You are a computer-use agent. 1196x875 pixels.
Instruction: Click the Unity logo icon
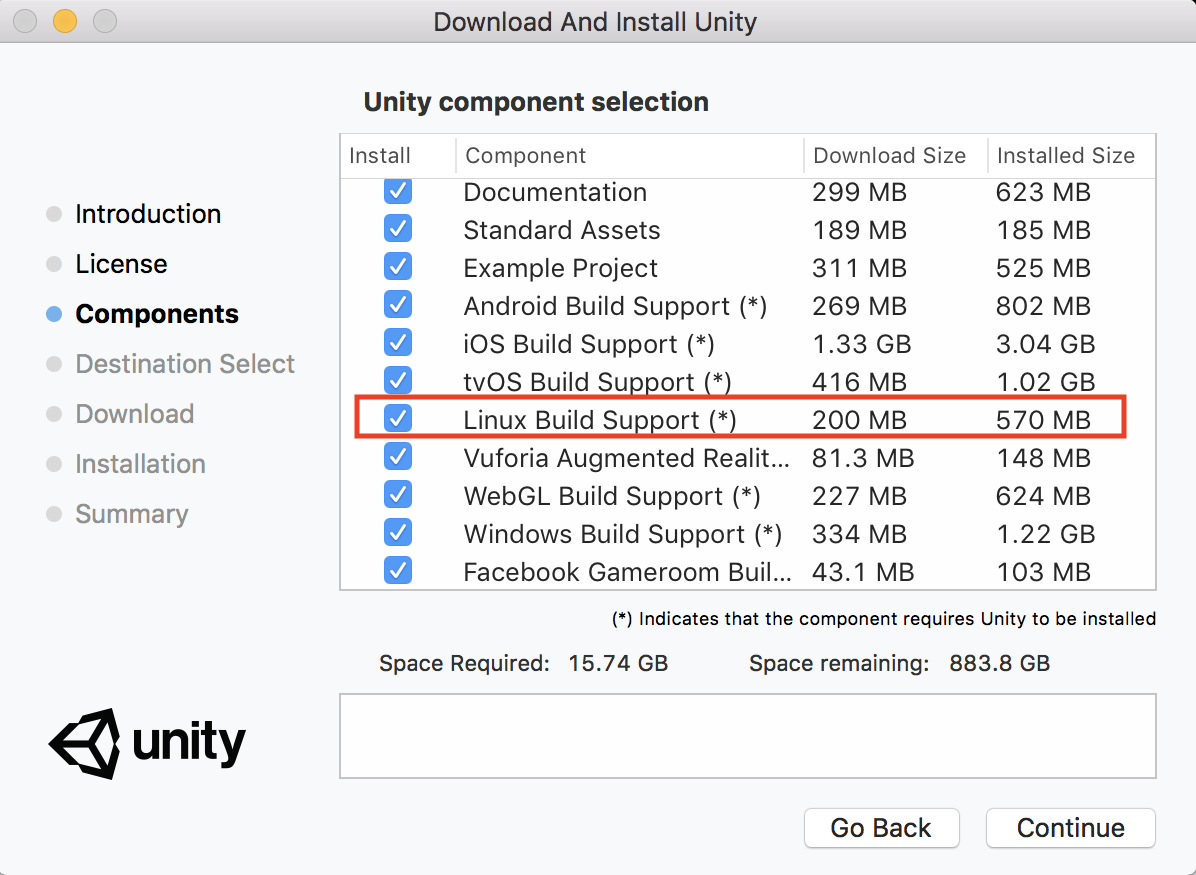pyautogui.click(x=85, y=743)
